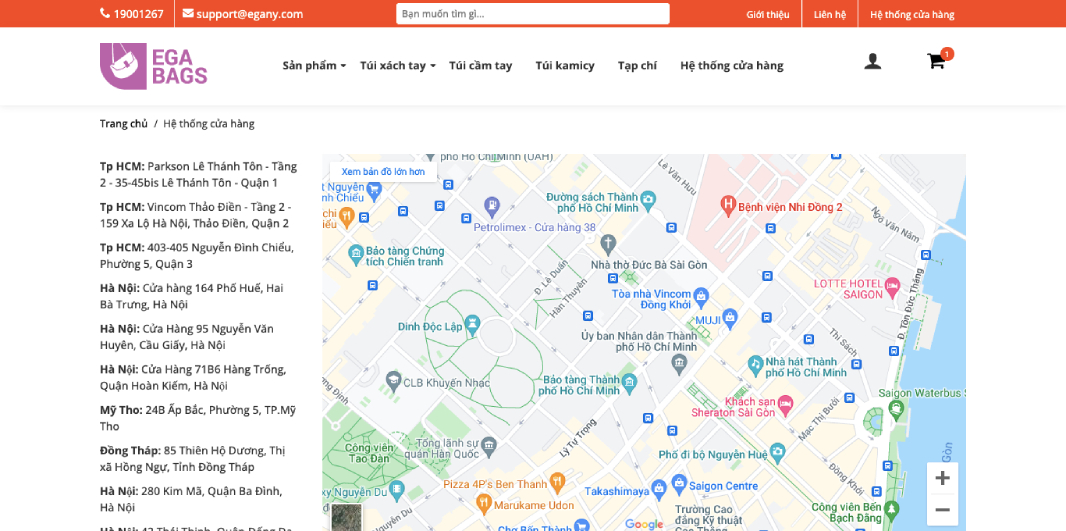
Task: Select the 164 Phố Huế store address
Action: point(192,296)
